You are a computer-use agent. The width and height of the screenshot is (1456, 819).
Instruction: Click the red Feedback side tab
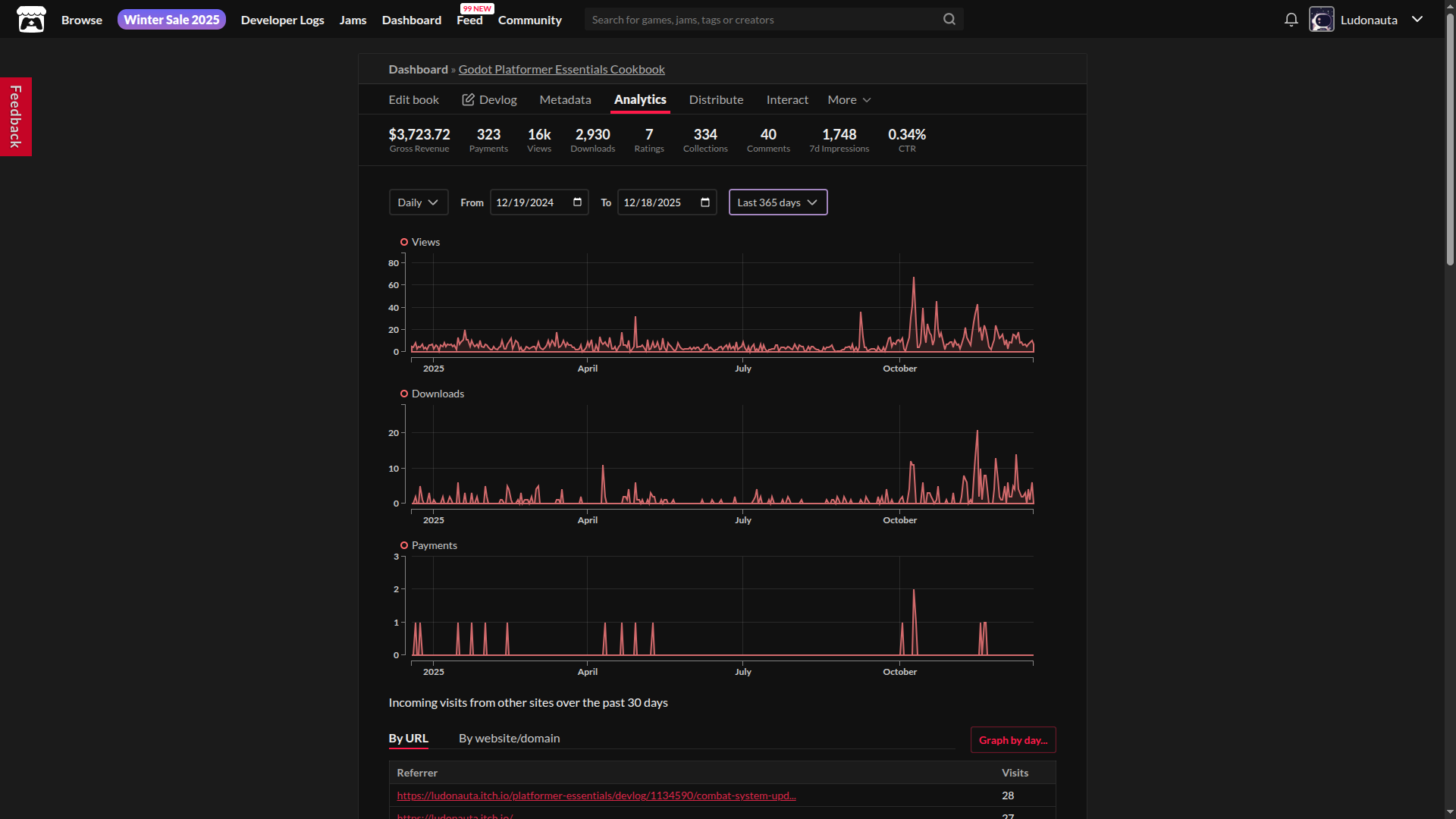click(x=15, y=117)
